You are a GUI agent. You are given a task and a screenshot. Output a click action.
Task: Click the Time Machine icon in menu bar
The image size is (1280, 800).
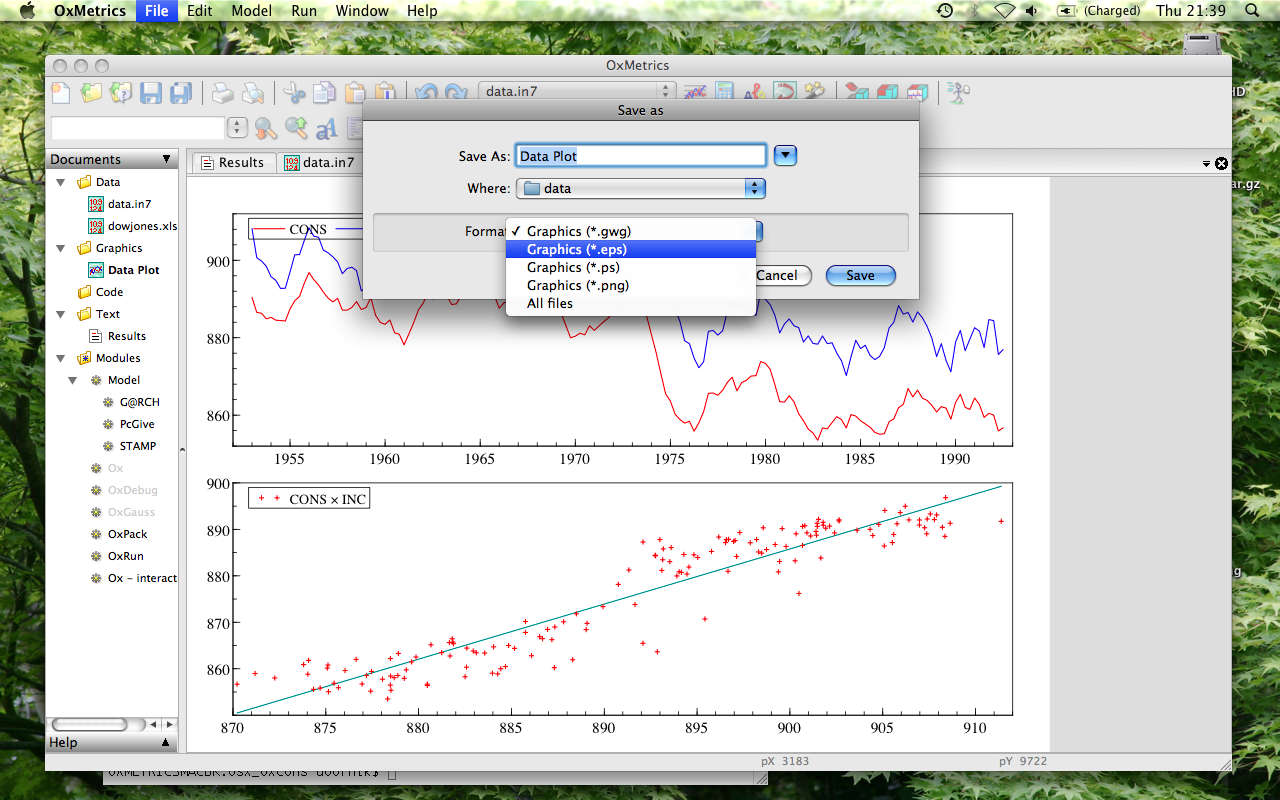(945, 11)
